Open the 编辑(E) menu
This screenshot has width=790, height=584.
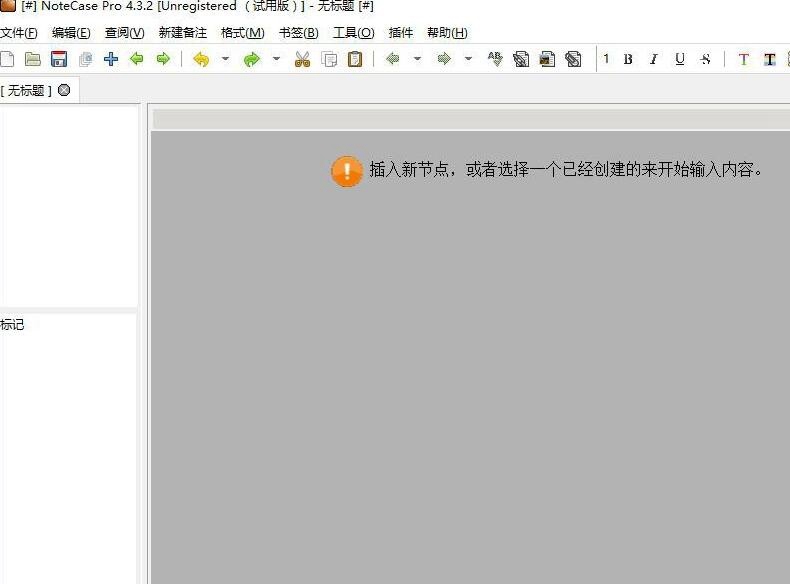point(71,33)
